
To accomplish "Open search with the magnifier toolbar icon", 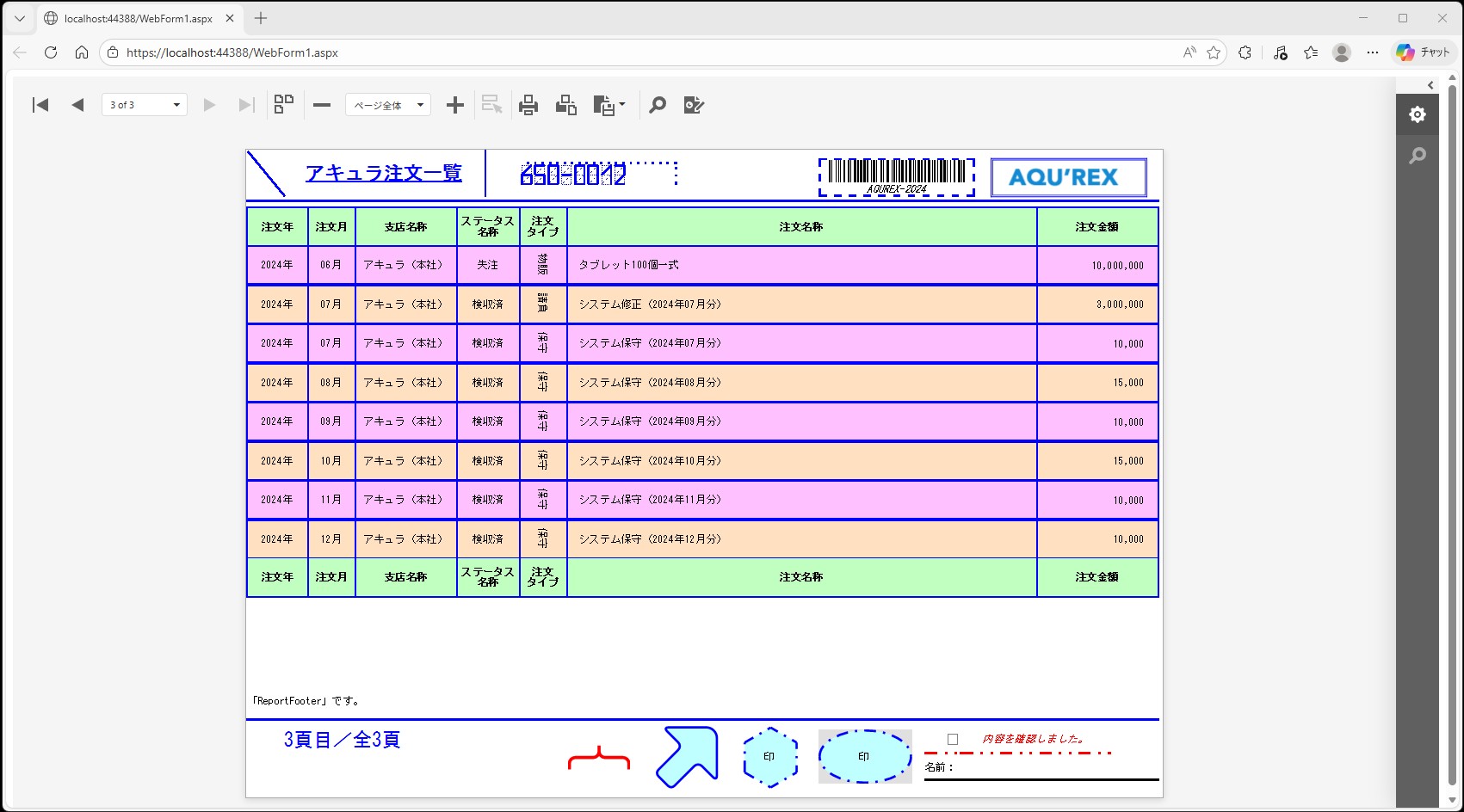I will [x=658, y=105].
